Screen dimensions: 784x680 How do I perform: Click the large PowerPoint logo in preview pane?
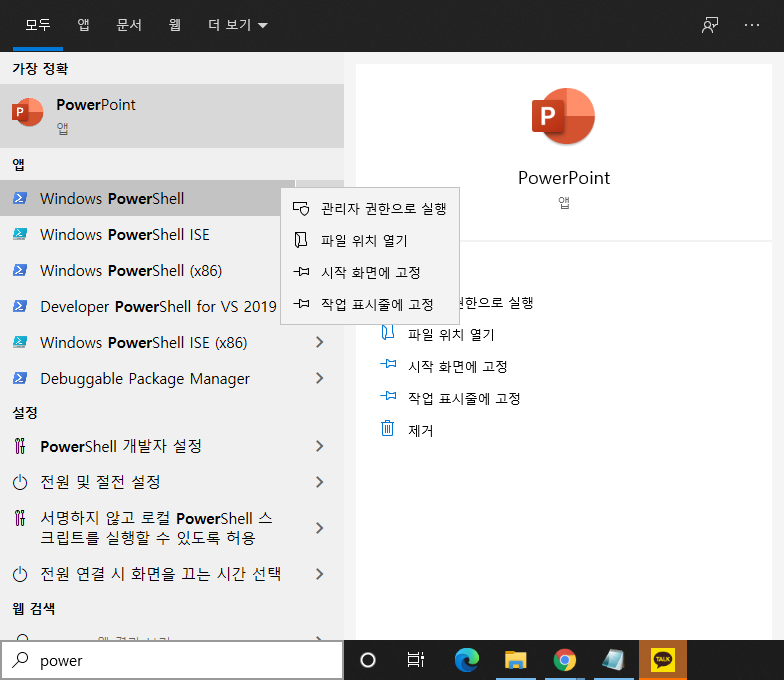tap(564, 116)
